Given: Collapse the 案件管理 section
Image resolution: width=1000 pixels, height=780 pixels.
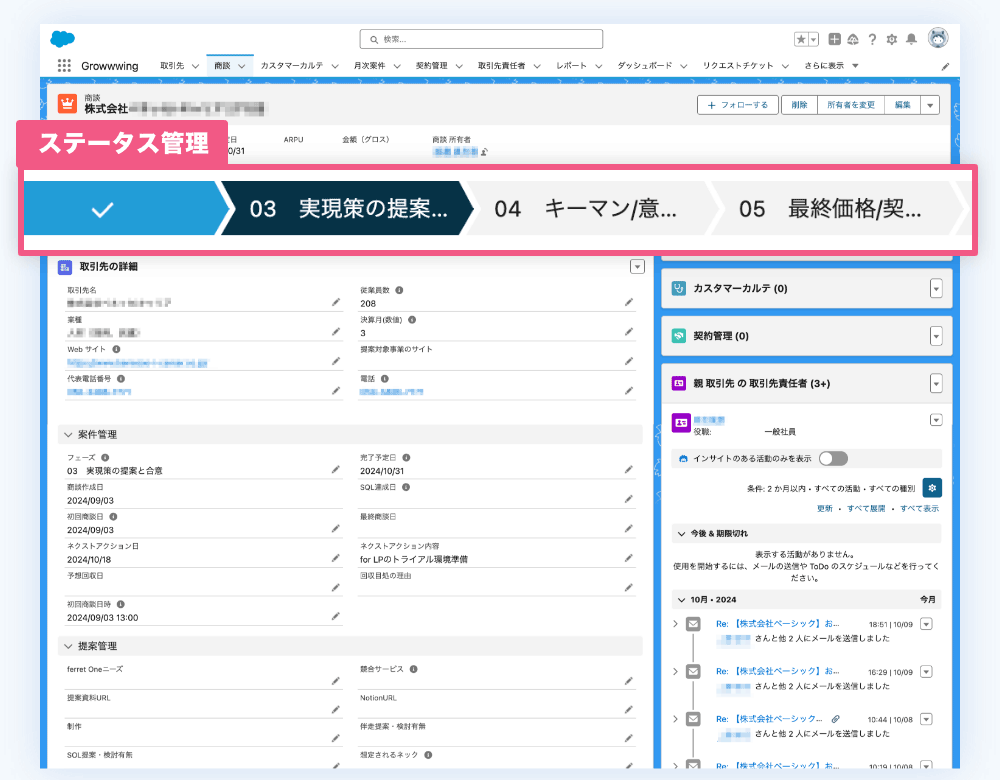Looking at the screenshot, I should [68, 435].
